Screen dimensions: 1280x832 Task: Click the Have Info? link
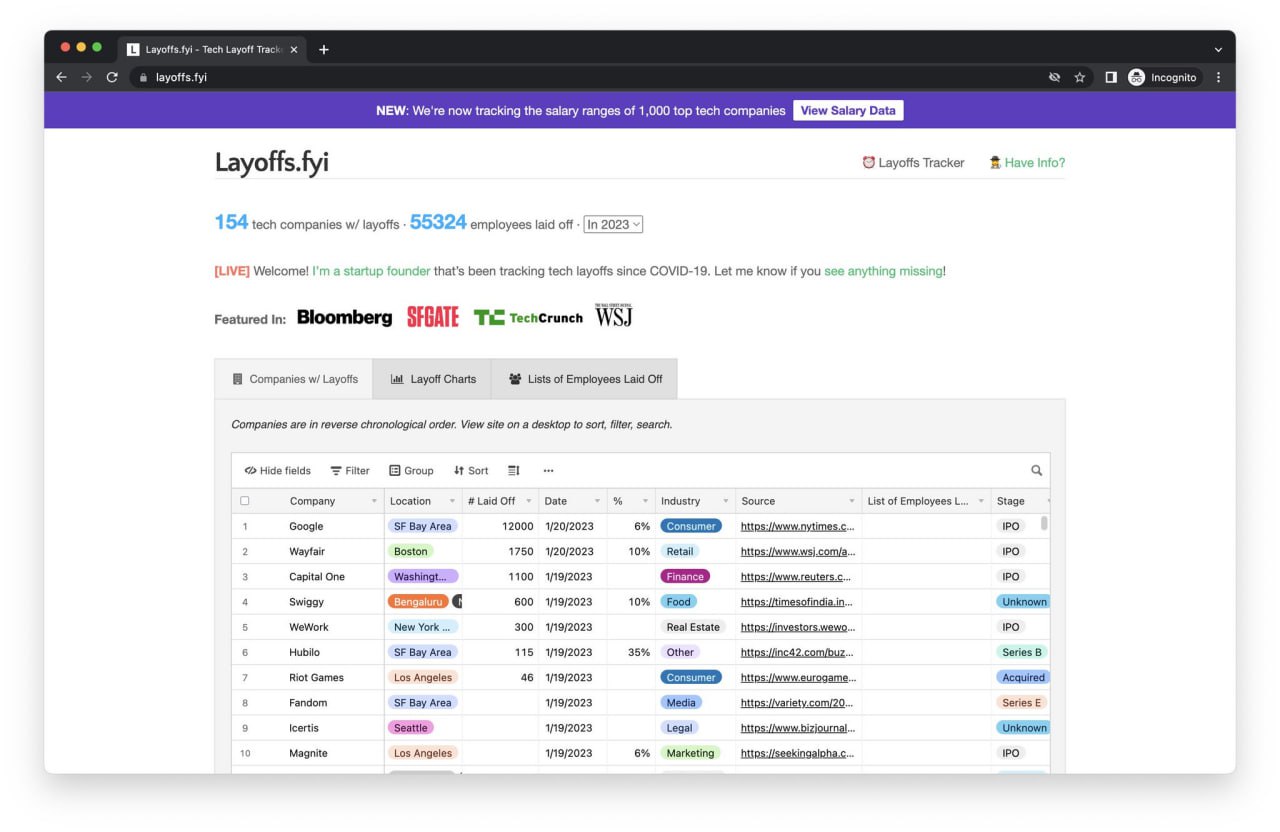[x=1027, y=163]
